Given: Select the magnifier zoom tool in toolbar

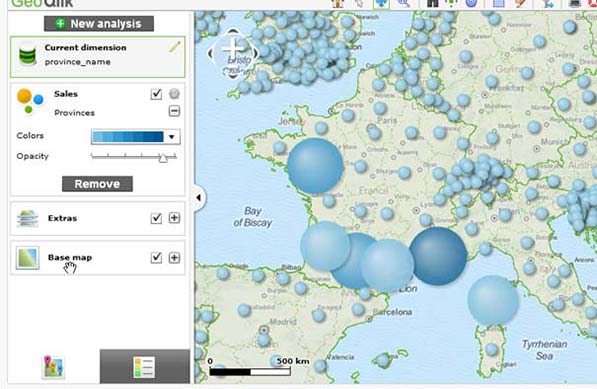Looking at the screenshot, I should coord(404,4).
